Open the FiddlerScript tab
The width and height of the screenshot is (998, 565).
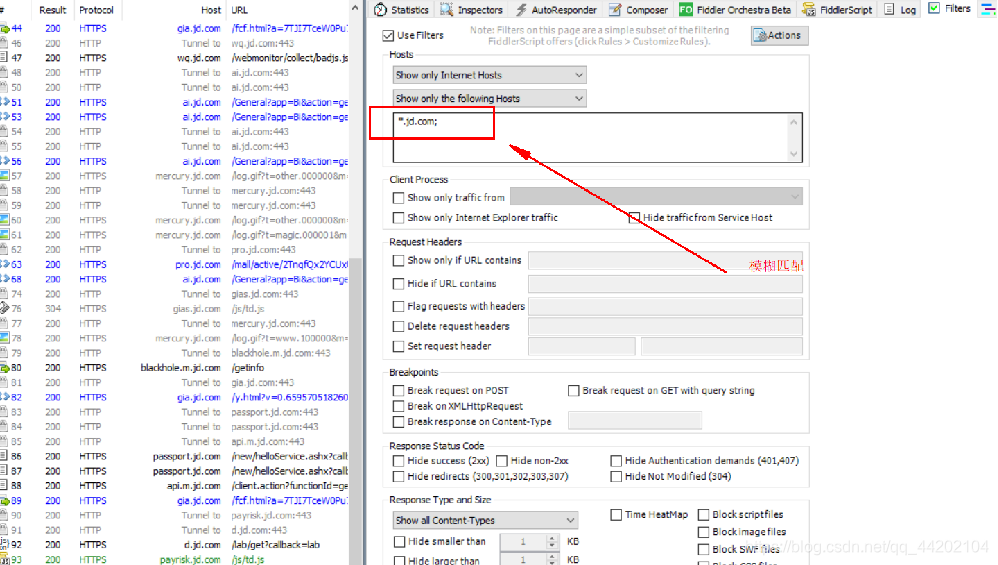point(836,10)
